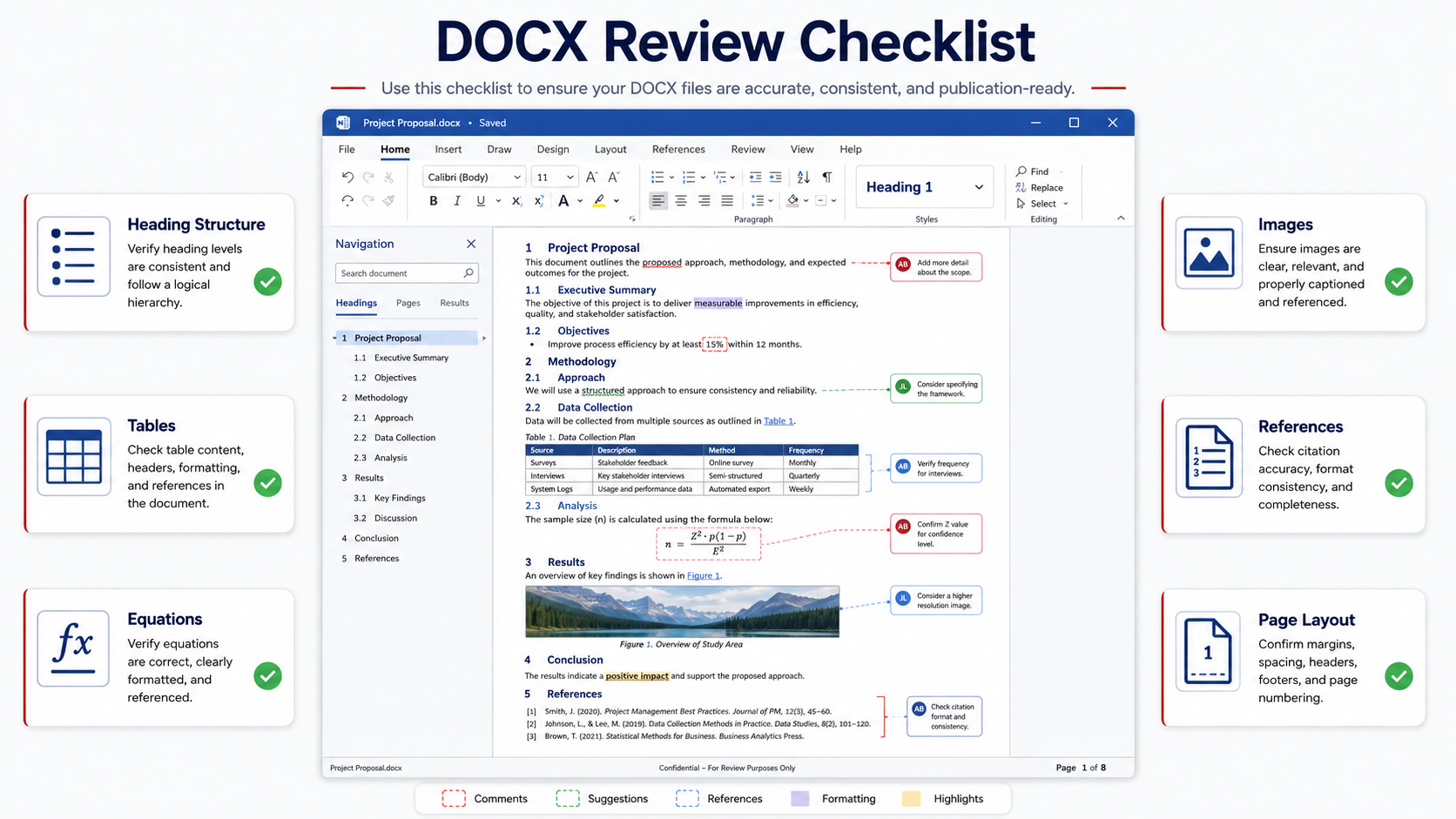Viewport: 1456px width, 819px height.
Task: Click the Superscript icon
Action: 539,201
